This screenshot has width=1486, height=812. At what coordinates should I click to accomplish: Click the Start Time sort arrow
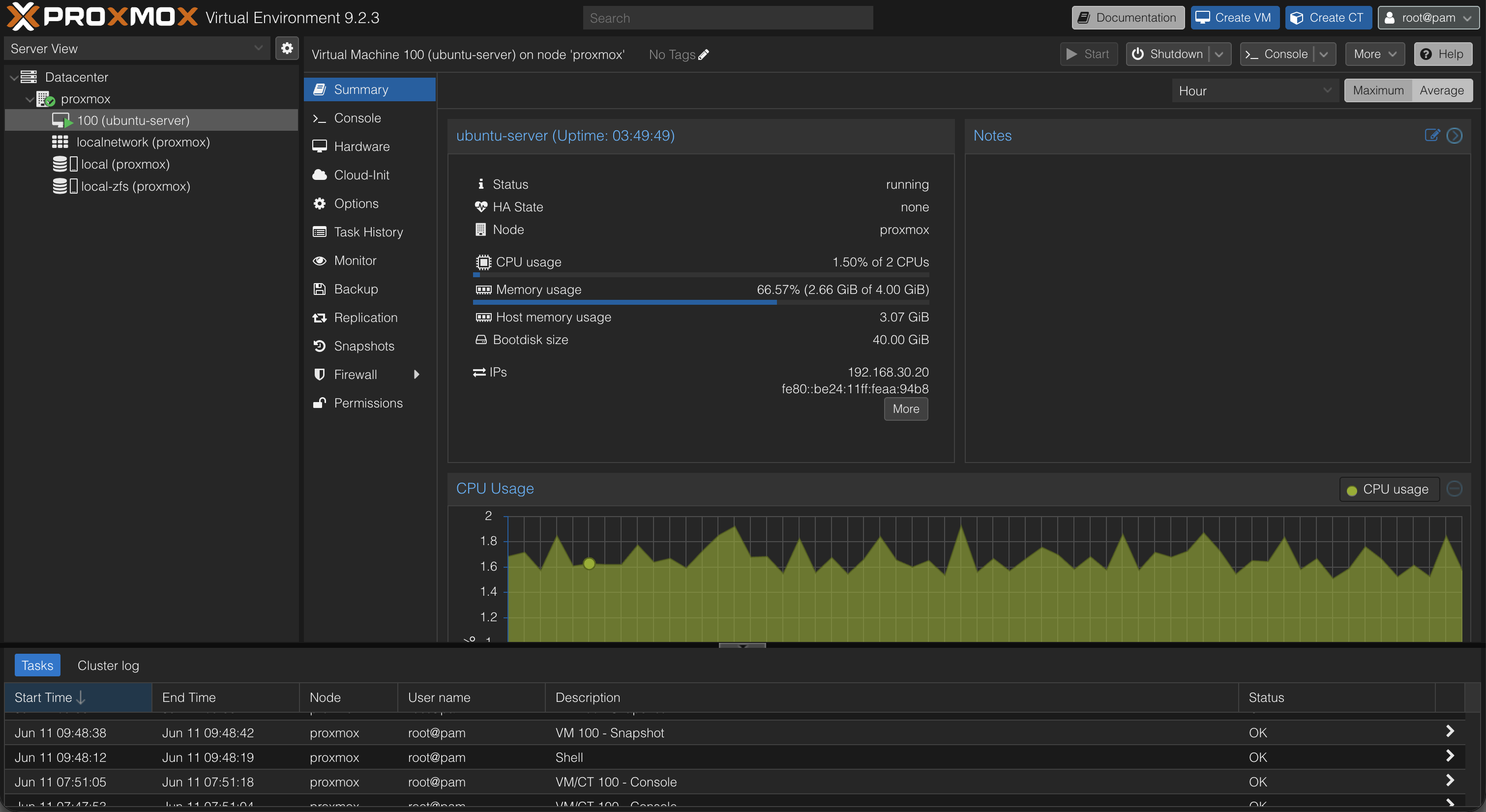coord(81,698)
